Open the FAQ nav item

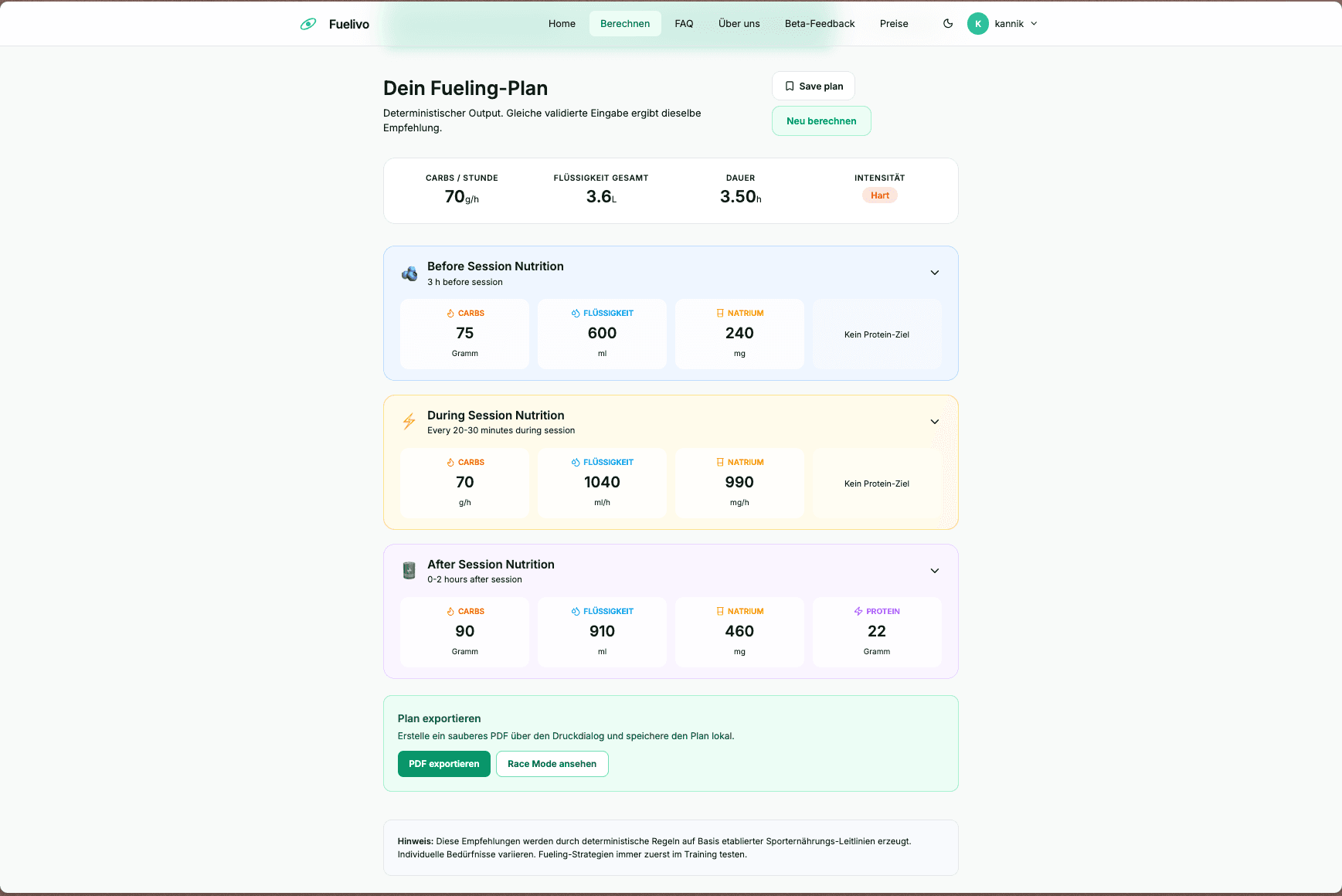tap(684, 24)
